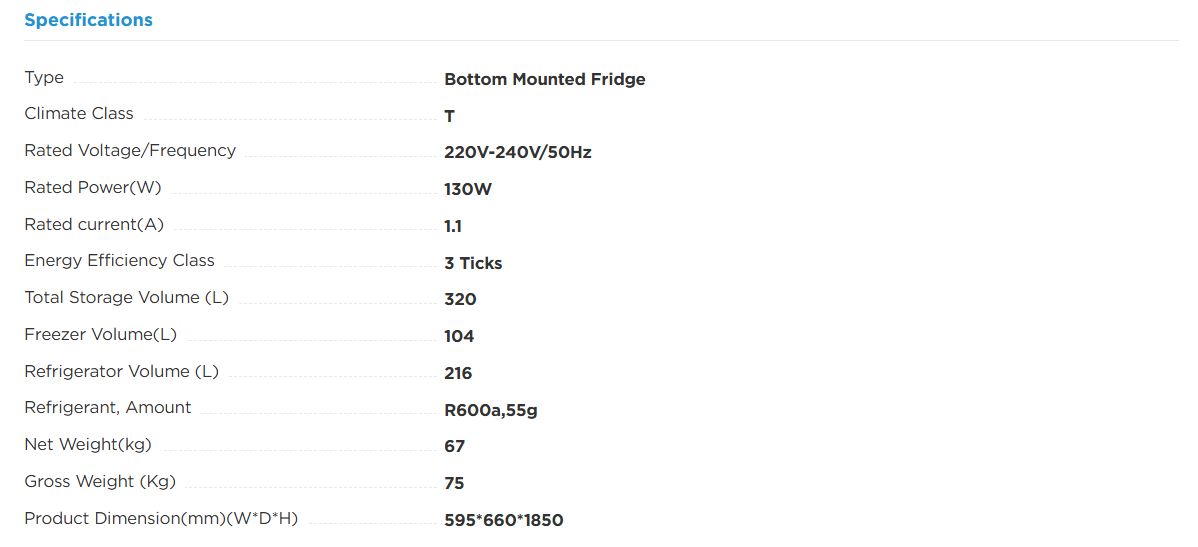This screenshot has width=1198, height=547.
Task: Click the Rated Voltage/Frequency label
Action: [x=130, y=151]
